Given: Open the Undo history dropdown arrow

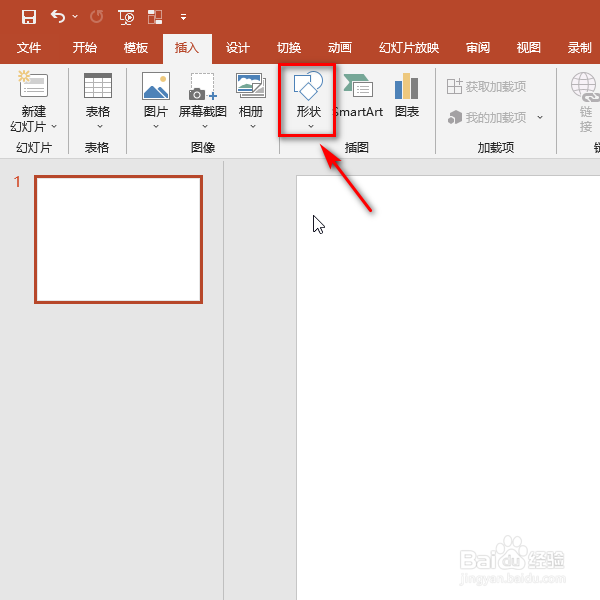Looking at the screenshot, I should (x=75, y=16).
